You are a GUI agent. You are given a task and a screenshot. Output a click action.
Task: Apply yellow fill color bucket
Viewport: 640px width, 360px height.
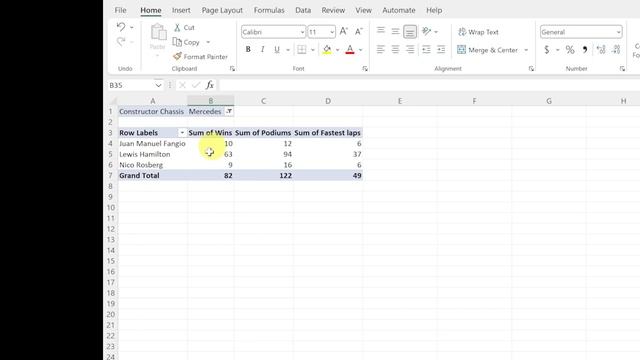tap(327, 50)
